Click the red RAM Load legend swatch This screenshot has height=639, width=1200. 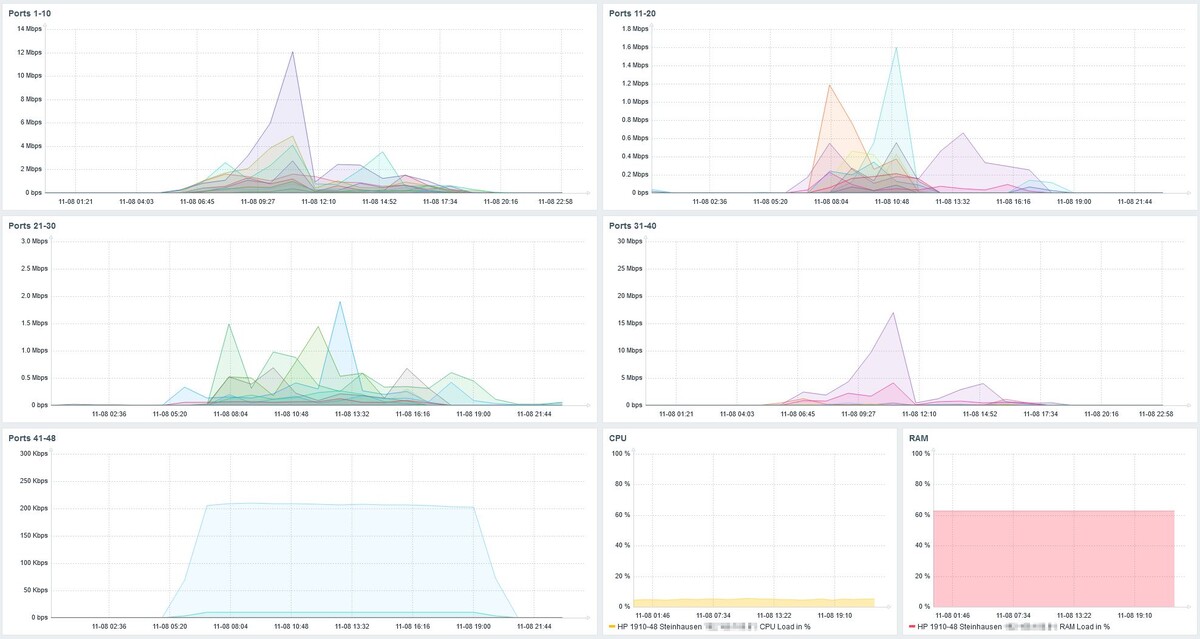click(x=912, y=626)
